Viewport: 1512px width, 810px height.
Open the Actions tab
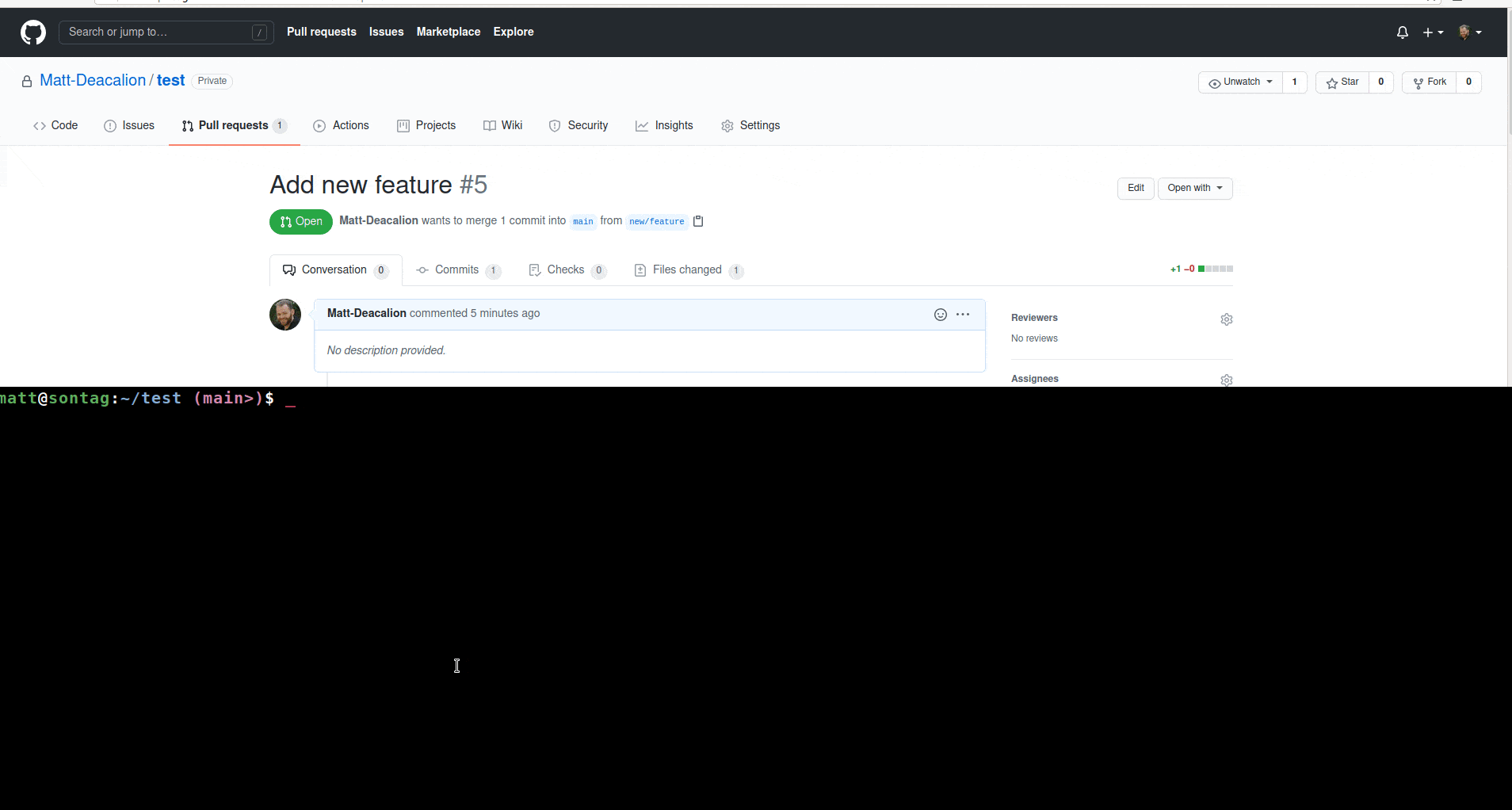coord(342,125)
